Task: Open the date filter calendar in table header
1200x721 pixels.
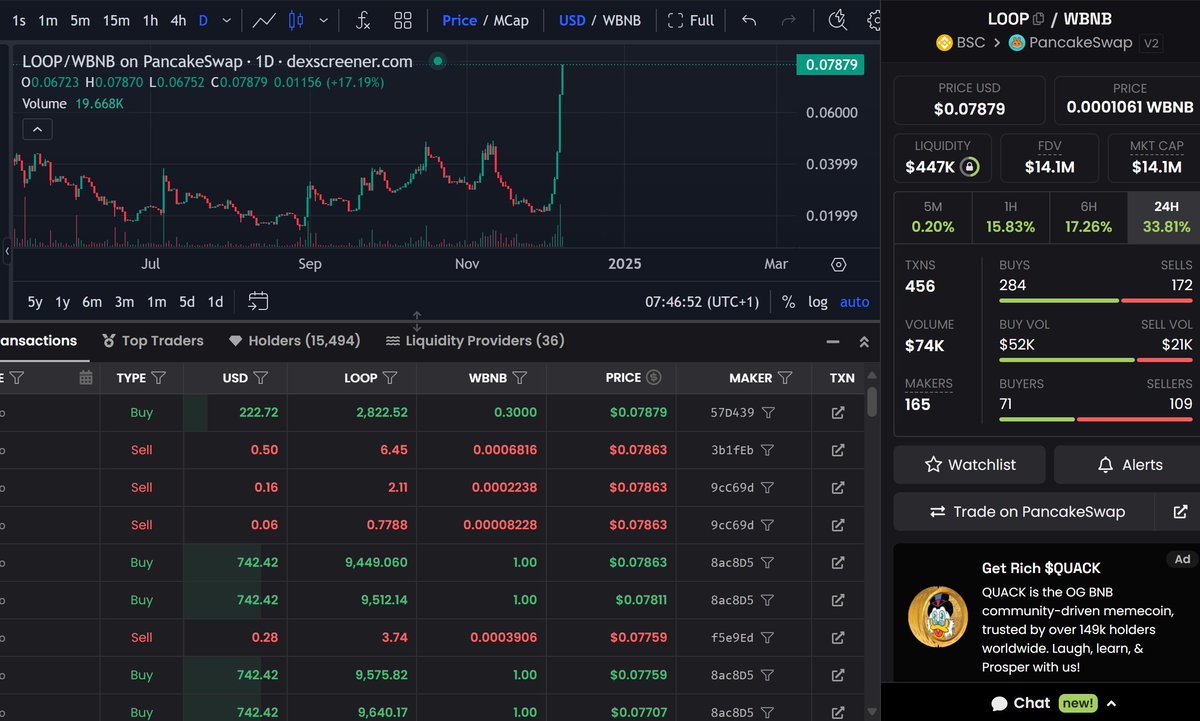Action: [x=86, y=378]
